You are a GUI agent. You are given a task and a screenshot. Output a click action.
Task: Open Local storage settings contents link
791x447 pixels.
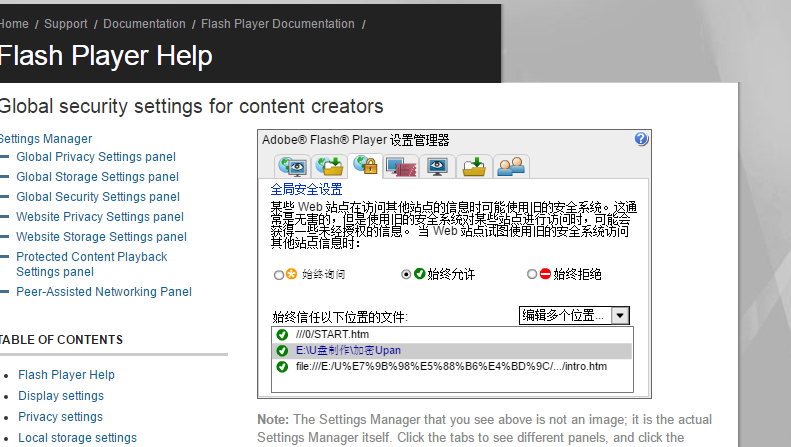78,438
